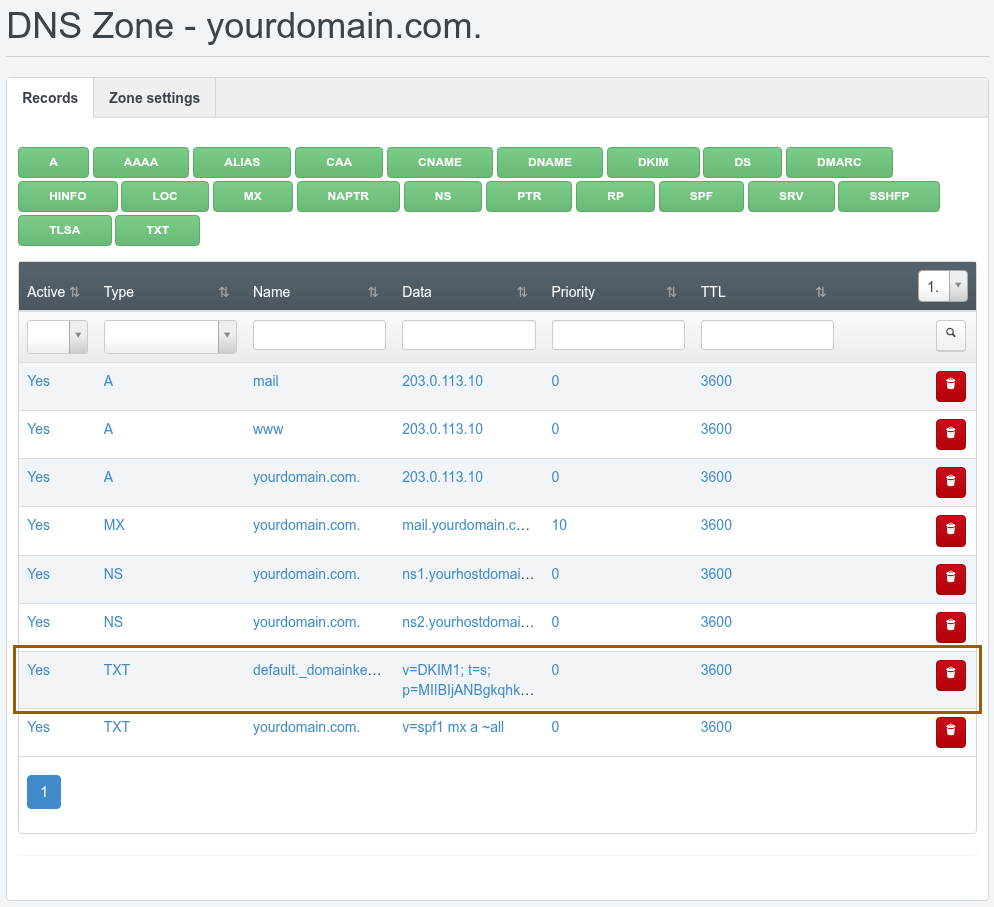Image resolution: width=994 pixels, height=907 pixels.
Task: Add a new SPF record
Action: (701, 196)
